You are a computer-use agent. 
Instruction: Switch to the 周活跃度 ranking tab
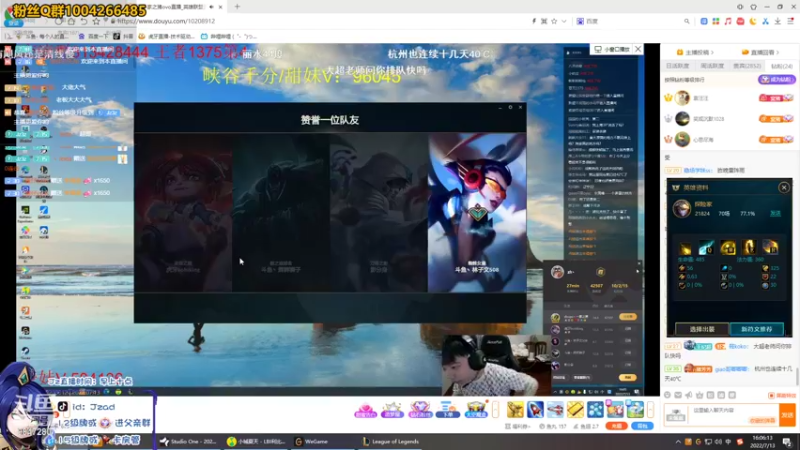(x=712, y=66)
